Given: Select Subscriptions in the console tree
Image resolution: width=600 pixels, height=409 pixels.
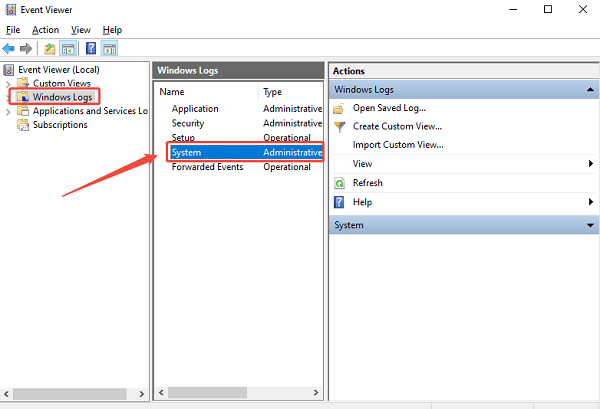Looking at the screenshot, I should (x=60, y=125).
